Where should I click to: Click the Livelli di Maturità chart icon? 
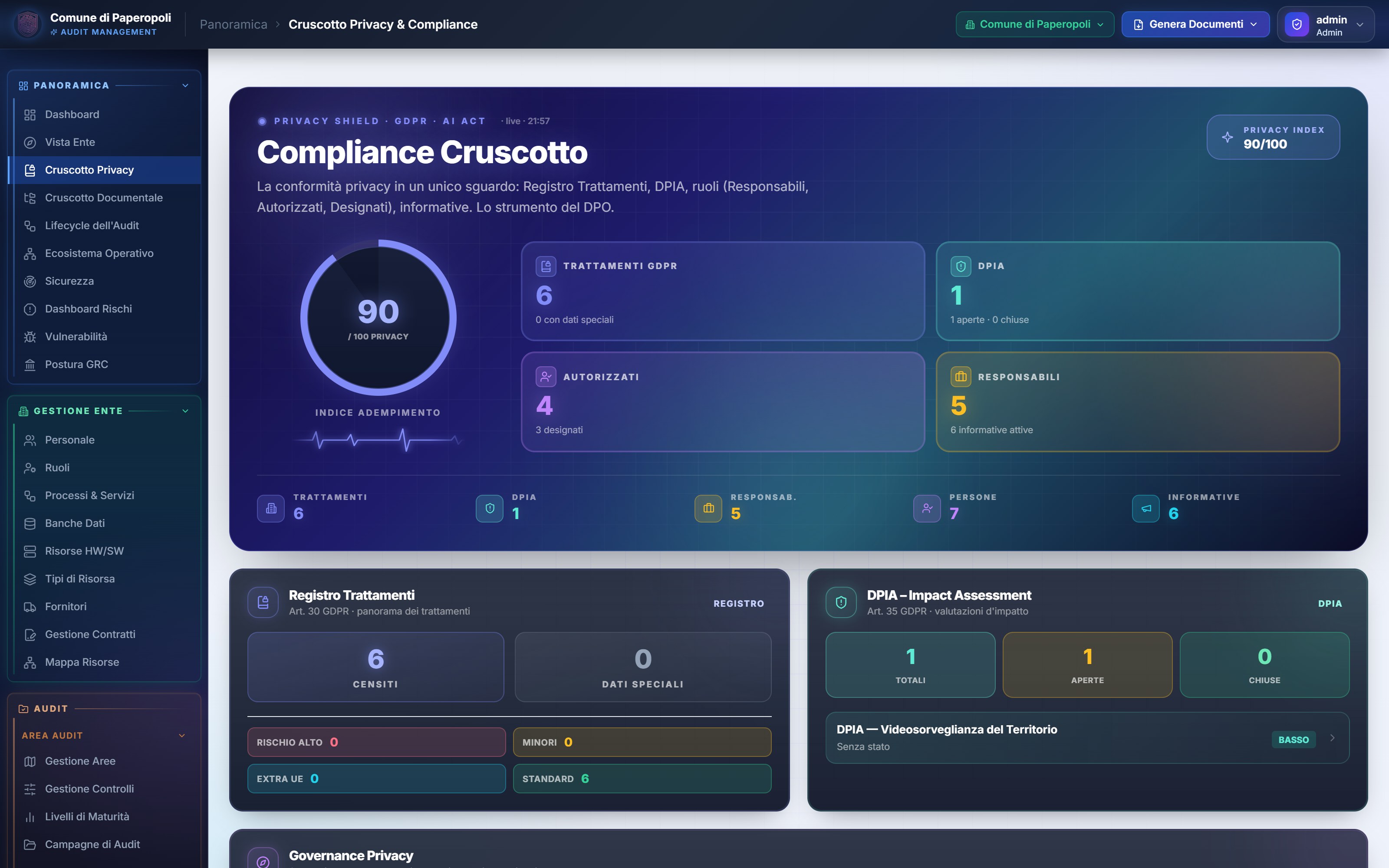tap(30, 817)
